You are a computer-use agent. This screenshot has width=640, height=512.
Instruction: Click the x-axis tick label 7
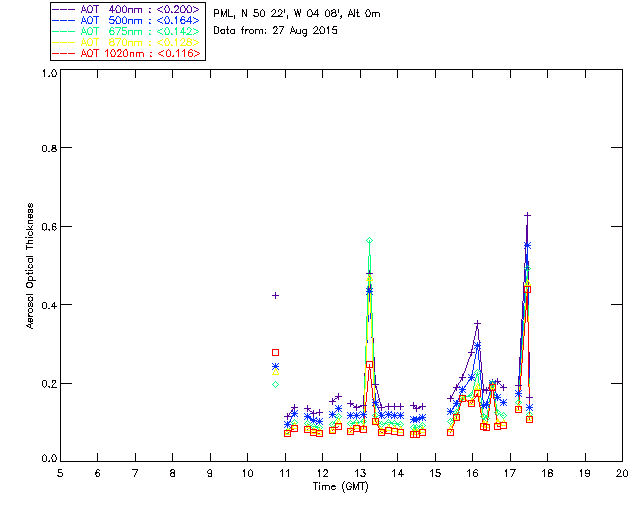(x=135, y=473)
